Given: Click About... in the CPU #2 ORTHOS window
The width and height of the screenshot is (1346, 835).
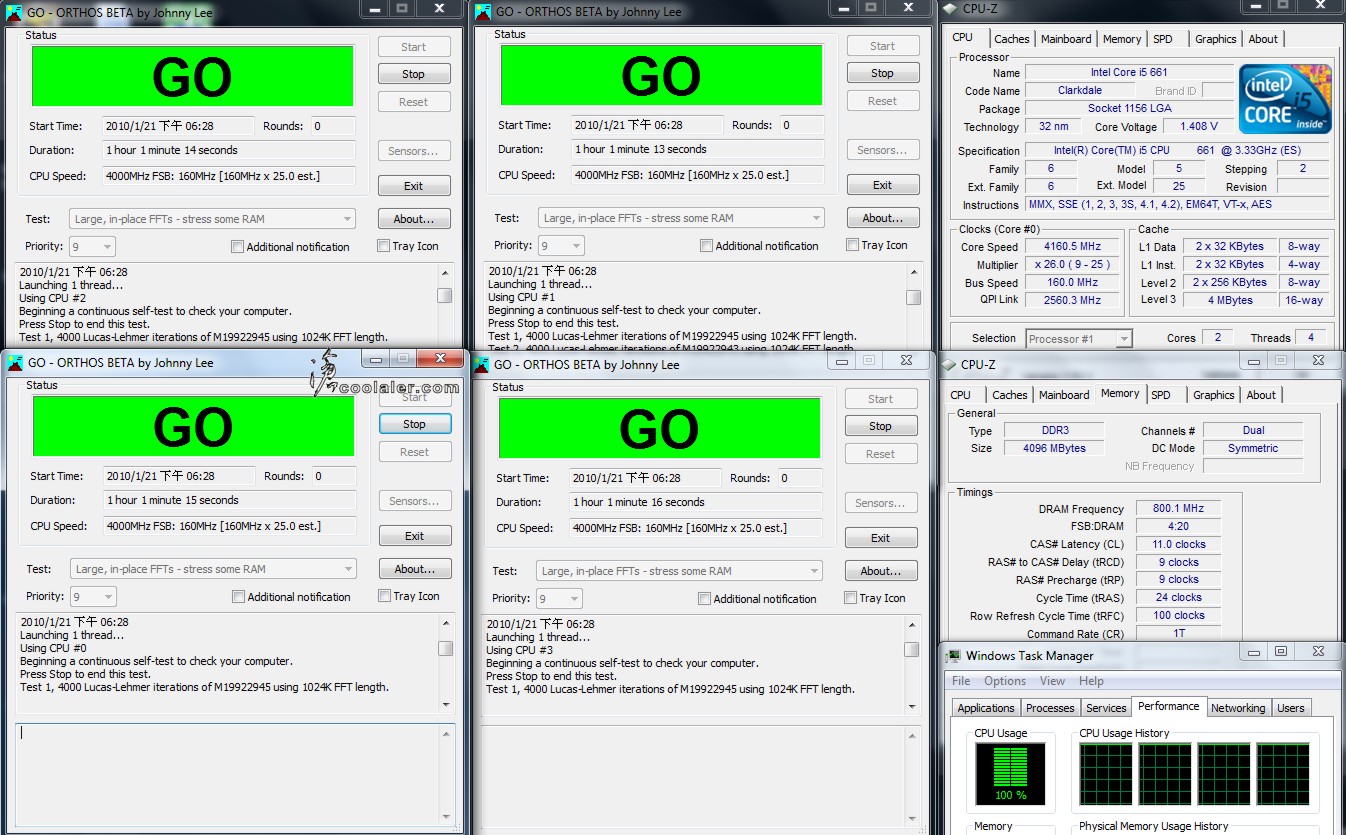Looking at the screenshot, I should point(413,219).
